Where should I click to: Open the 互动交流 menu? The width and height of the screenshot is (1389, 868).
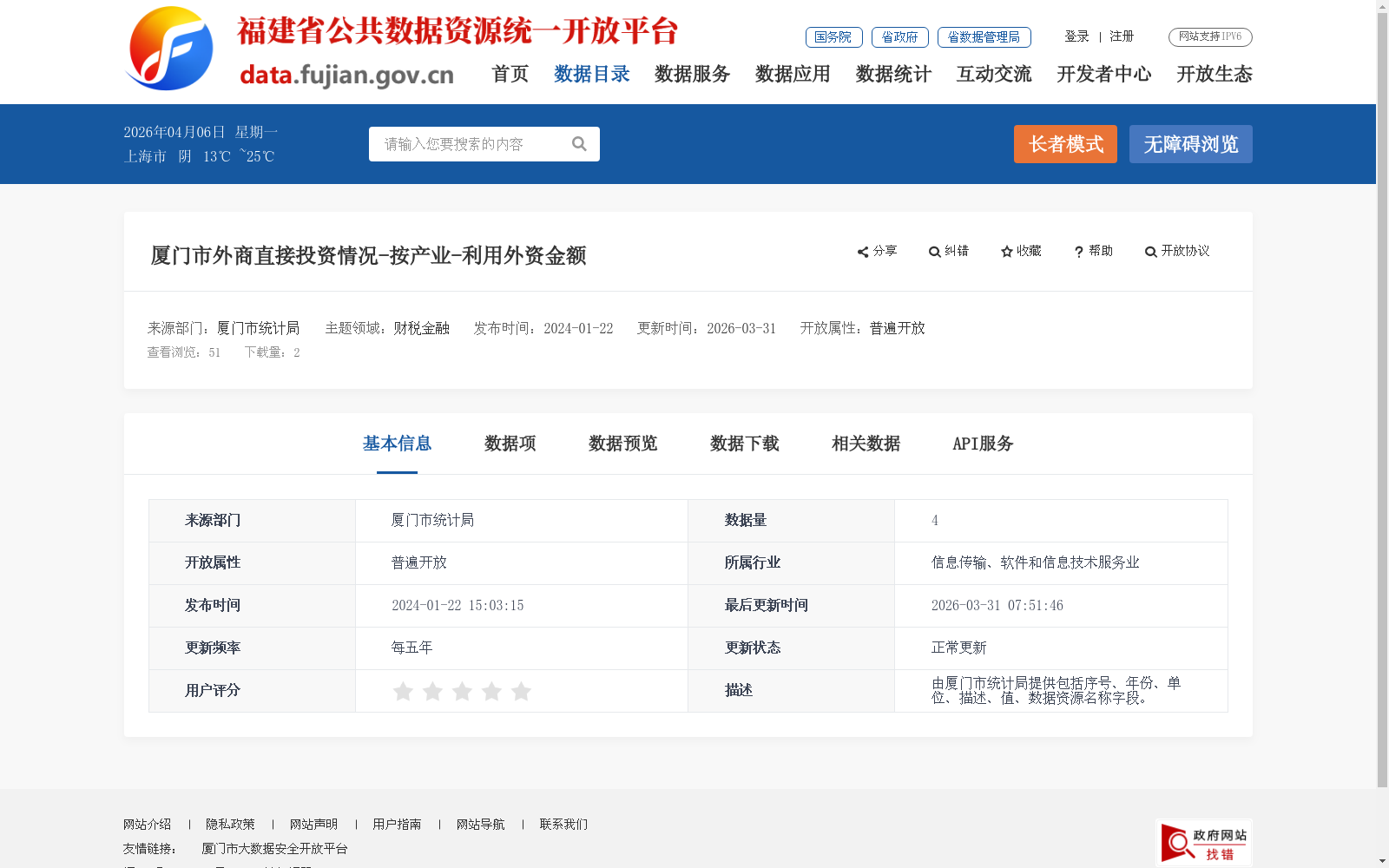point(995,75)
